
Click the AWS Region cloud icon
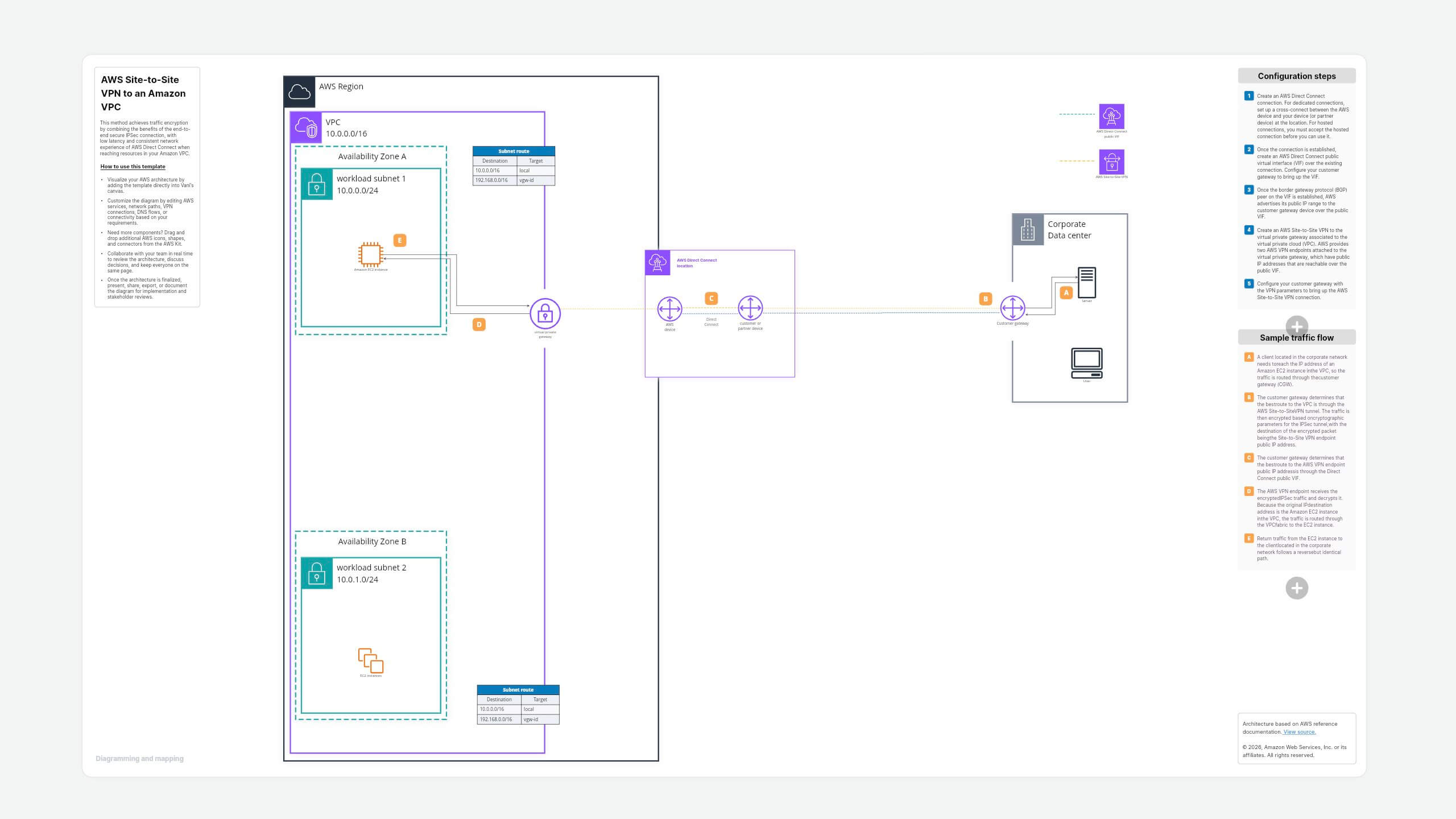coord(299,92)
